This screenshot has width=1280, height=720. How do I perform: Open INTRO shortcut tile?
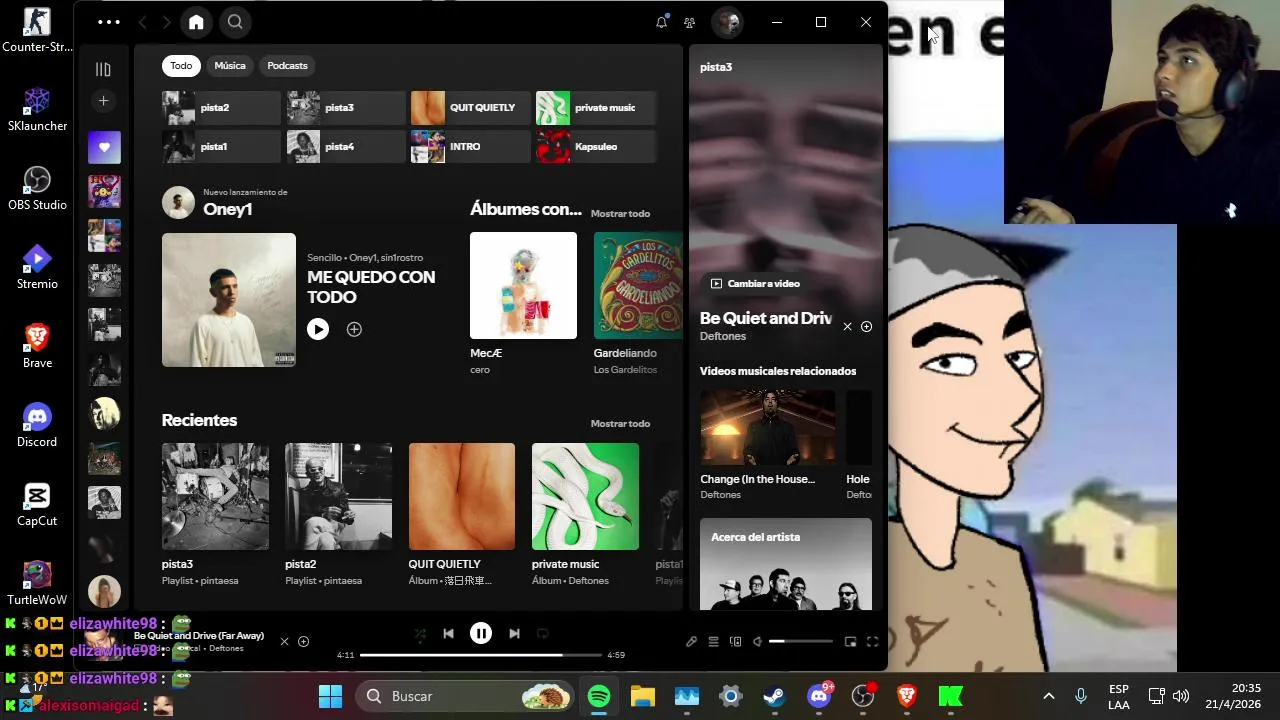[x=470, y=147]
